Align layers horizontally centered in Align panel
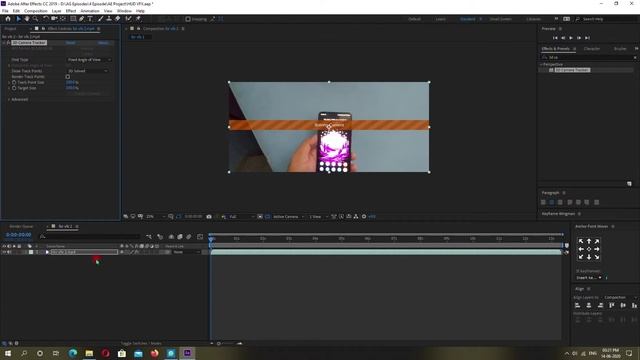The width and height of the screenshot is (640, 360). click(589, 305)
